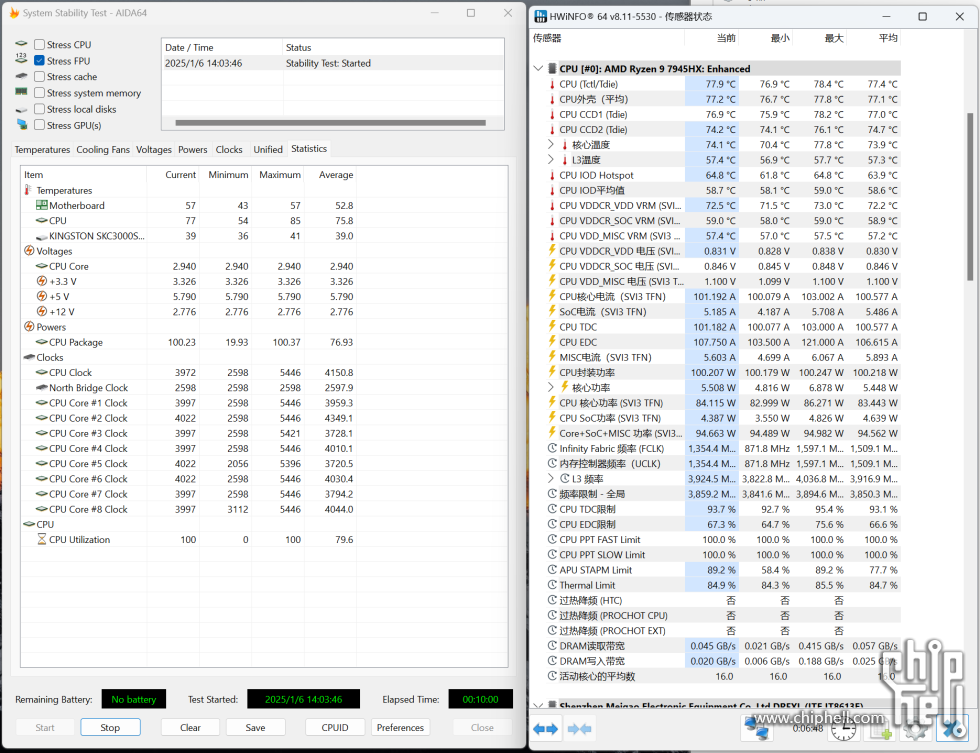Click the collapse columns inward-arrows icon in HWiNFO
The image size is (980, 753).
(579, 729)
